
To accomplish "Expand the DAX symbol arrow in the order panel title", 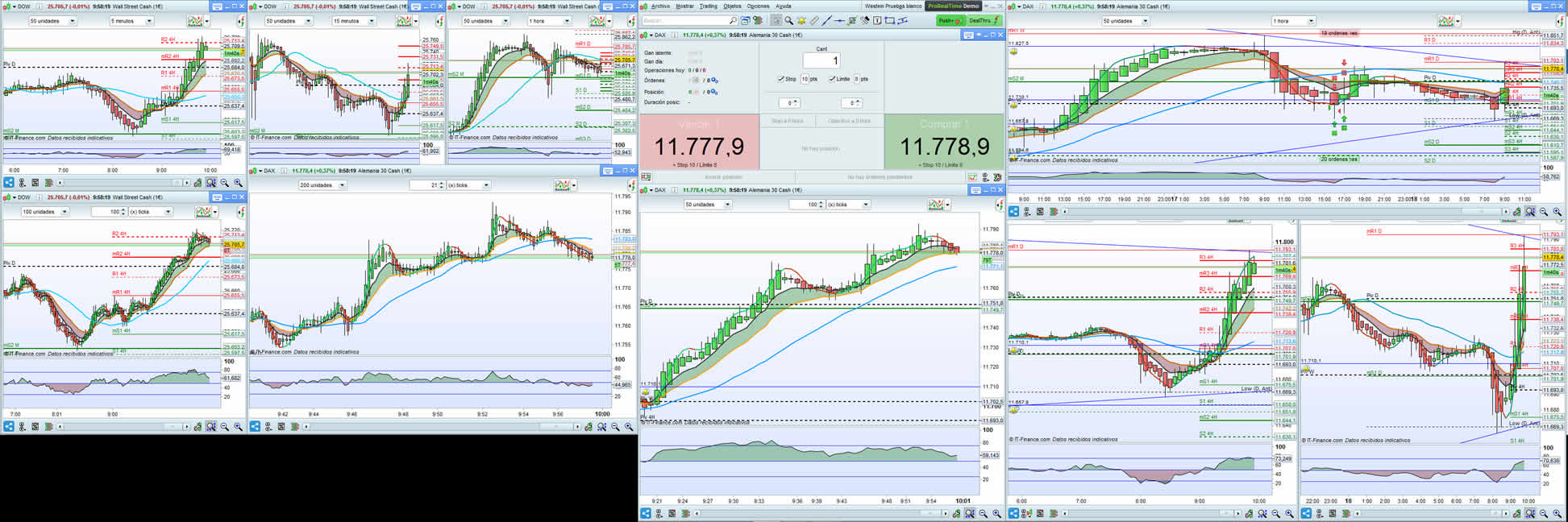I will (x=651, y=35).
